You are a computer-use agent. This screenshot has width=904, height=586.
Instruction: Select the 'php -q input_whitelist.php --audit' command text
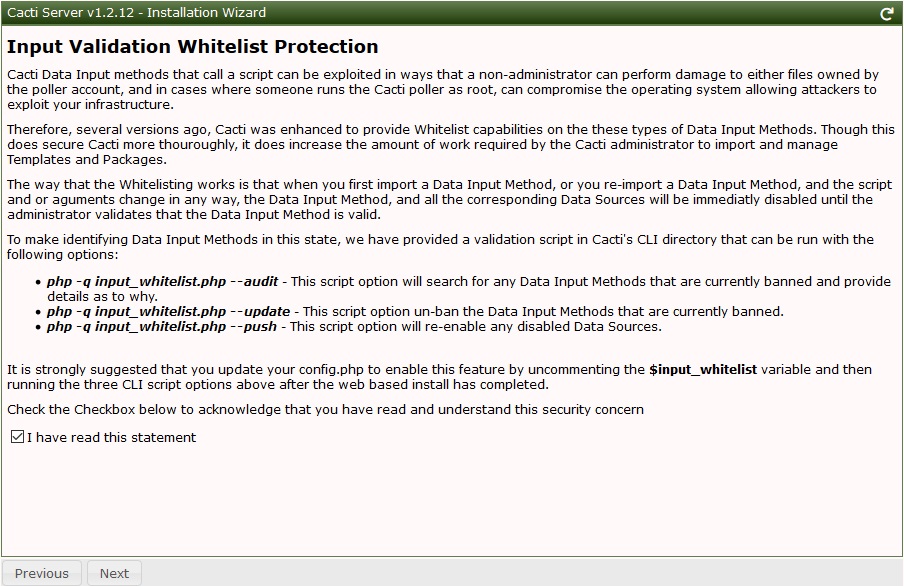[x=163, y=281]
